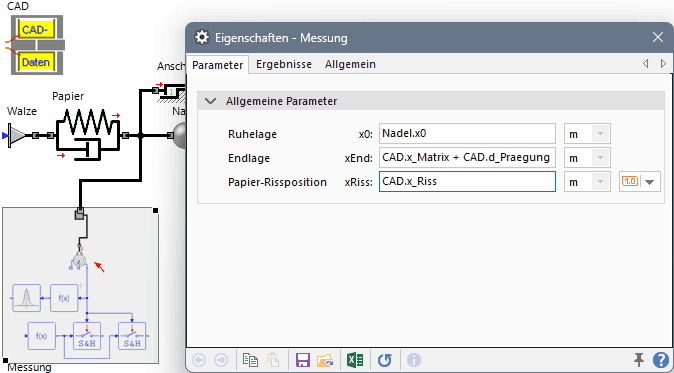This screenshot has width=674, height=373.
Task: Select the CAD-Daten block in the diagram
Action: tap(37, 45)
